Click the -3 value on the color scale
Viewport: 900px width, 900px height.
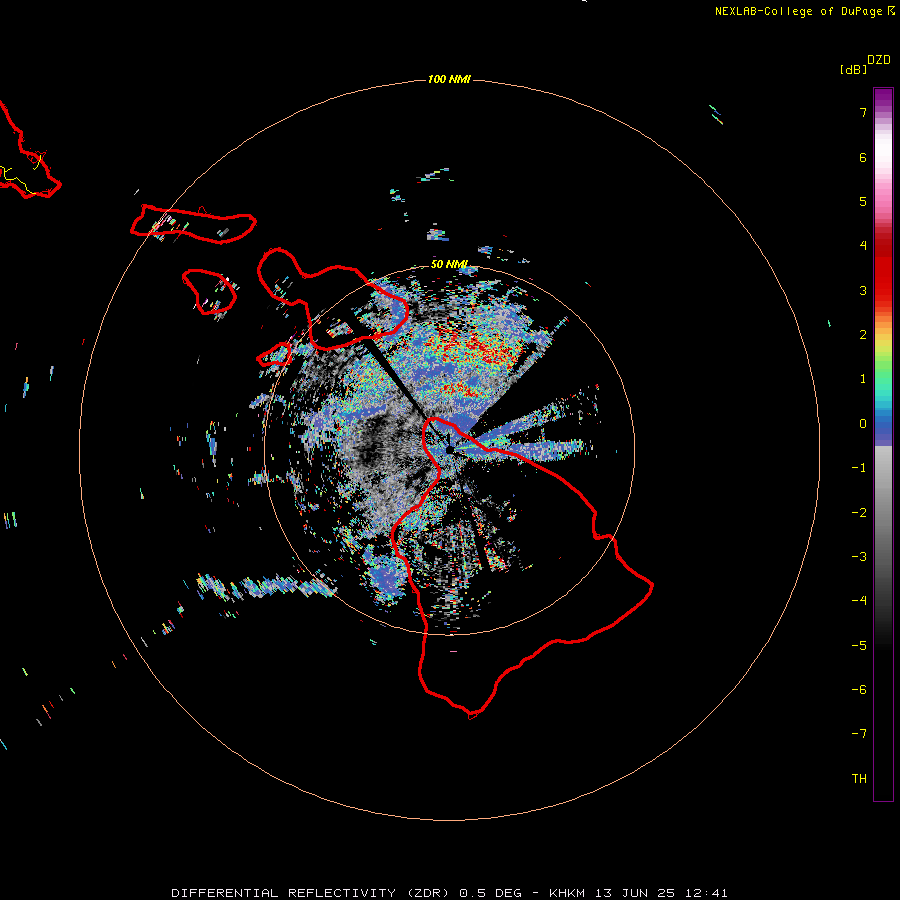point(859,557)
